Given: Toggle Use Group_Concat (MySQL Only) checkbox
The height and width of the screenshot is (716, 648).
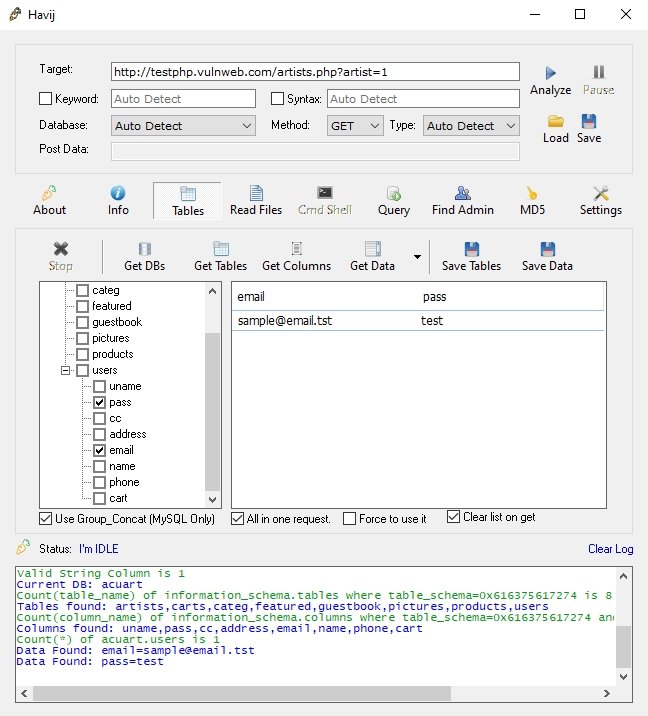Looking at the screenshot, I should pos(45,518).
